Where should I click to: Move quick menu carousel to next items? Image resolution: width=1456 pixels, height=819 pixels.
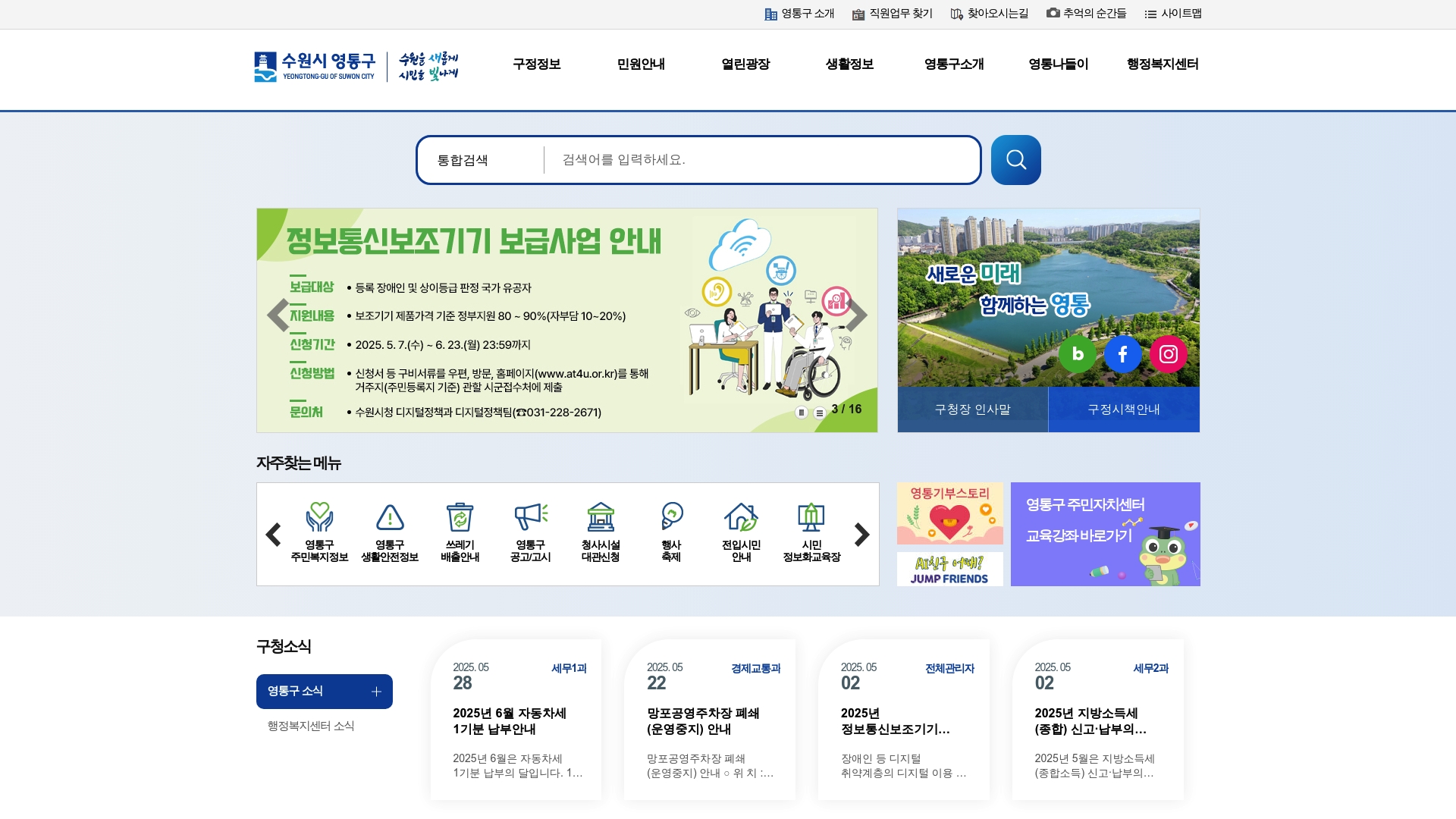click(861, 535)
